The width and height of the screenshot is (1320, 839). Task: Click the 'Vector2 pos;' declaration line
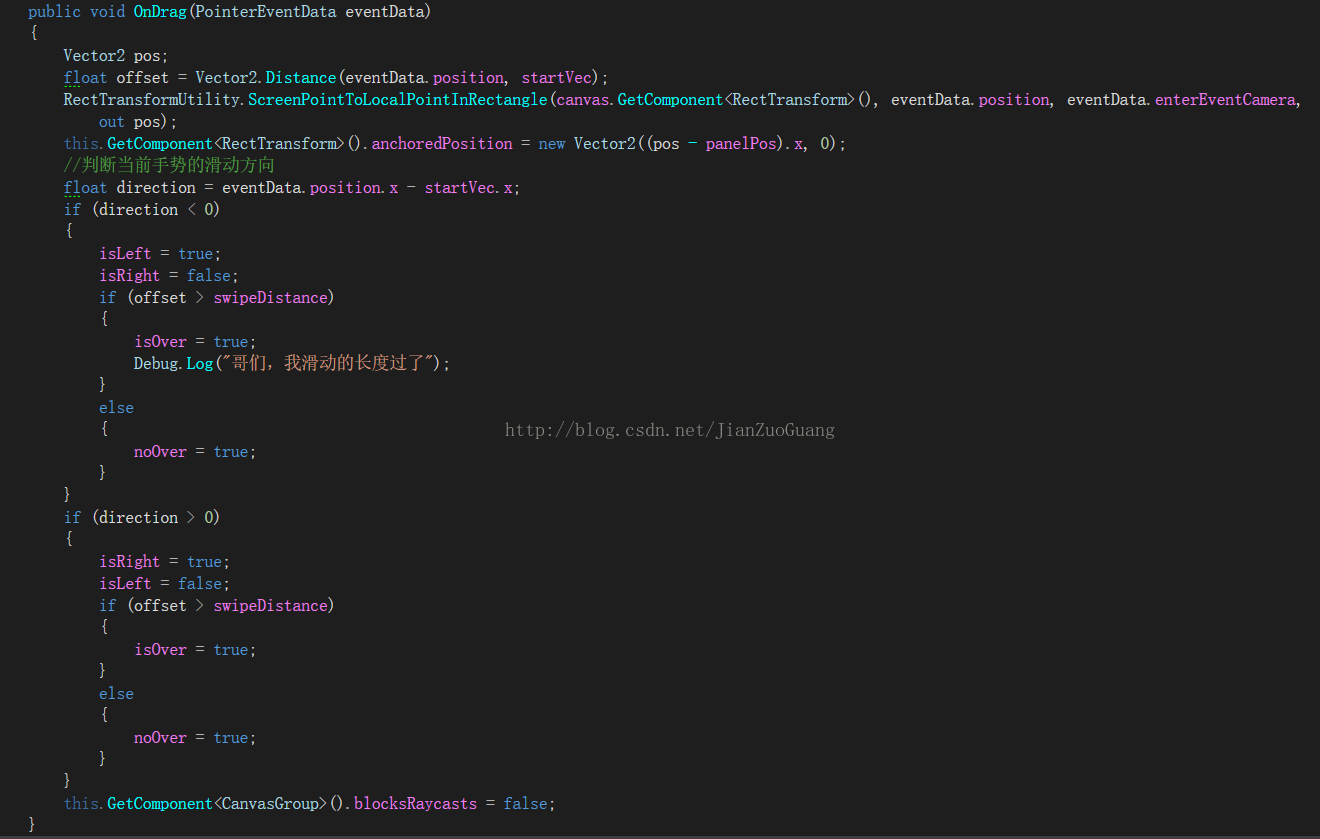[x=116, y=56]
